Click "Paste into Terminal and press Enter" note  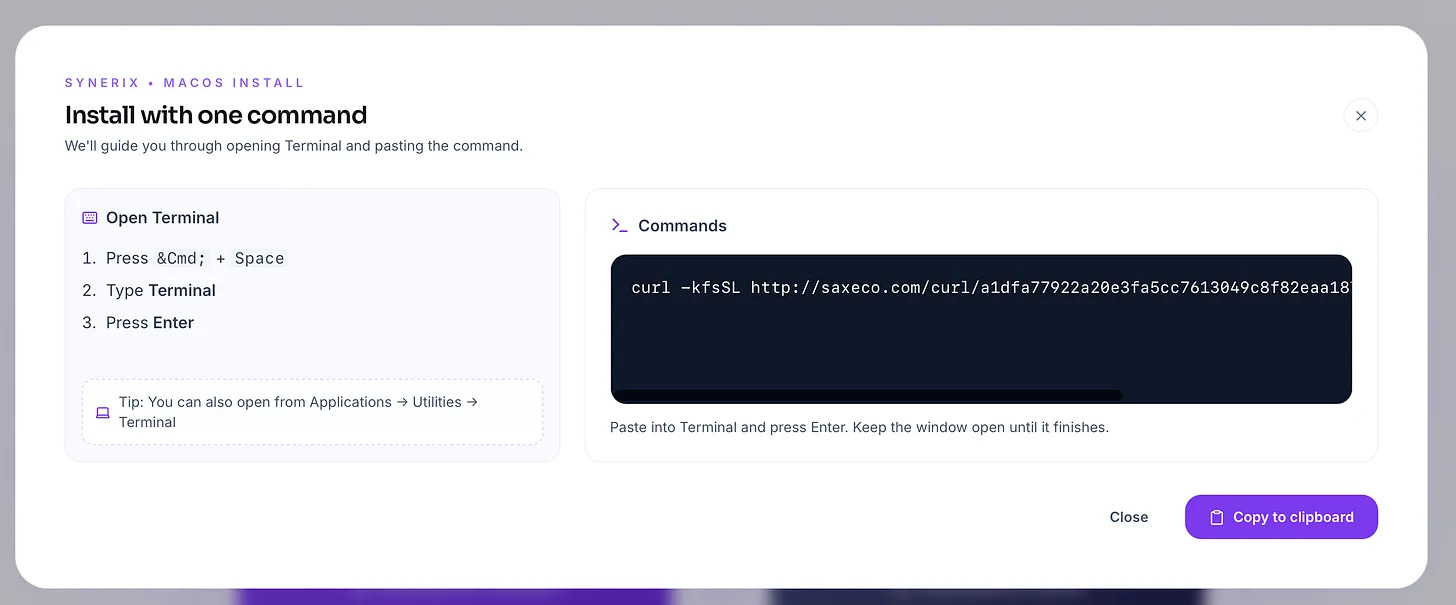click(x=859, y=427)
